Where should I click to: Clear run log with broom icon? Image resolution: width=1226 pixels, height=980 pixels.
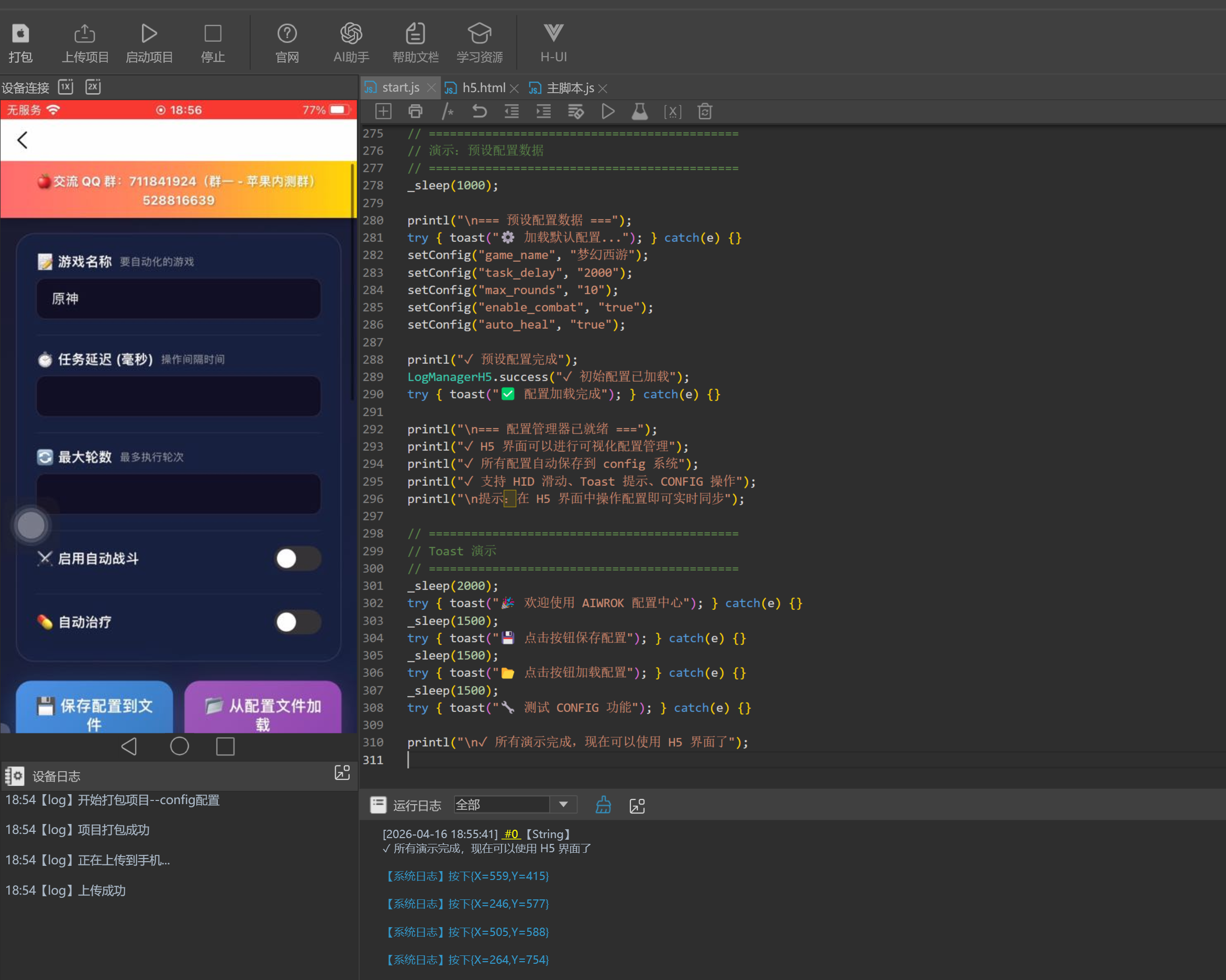pos(604,805)
